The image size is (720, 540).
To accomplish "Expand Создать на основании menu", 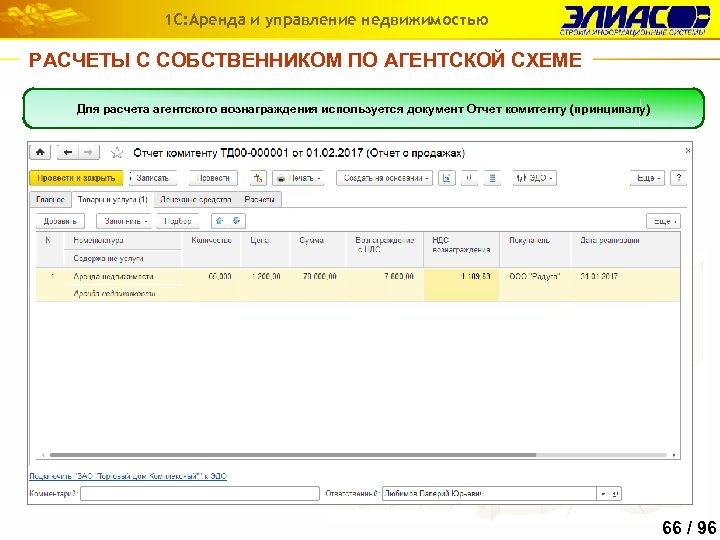I will [x=385, y=178].
